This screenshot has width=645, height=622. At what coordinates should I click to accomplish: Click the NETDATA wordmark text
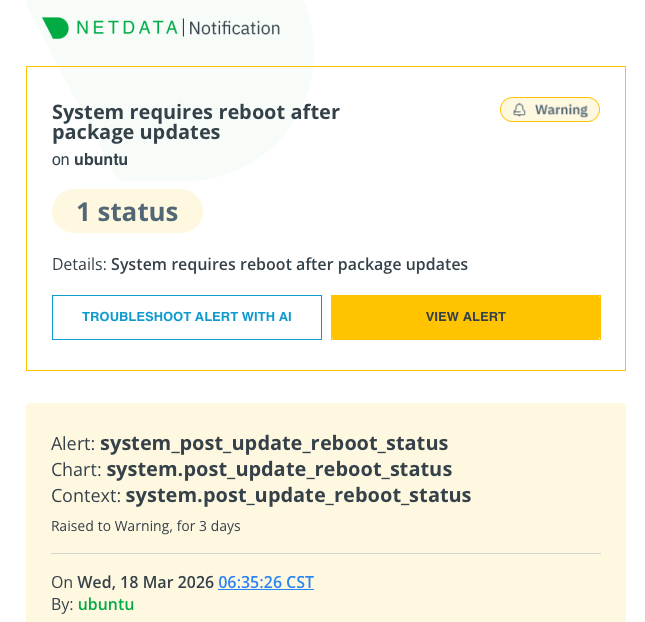tap(128, 28)
